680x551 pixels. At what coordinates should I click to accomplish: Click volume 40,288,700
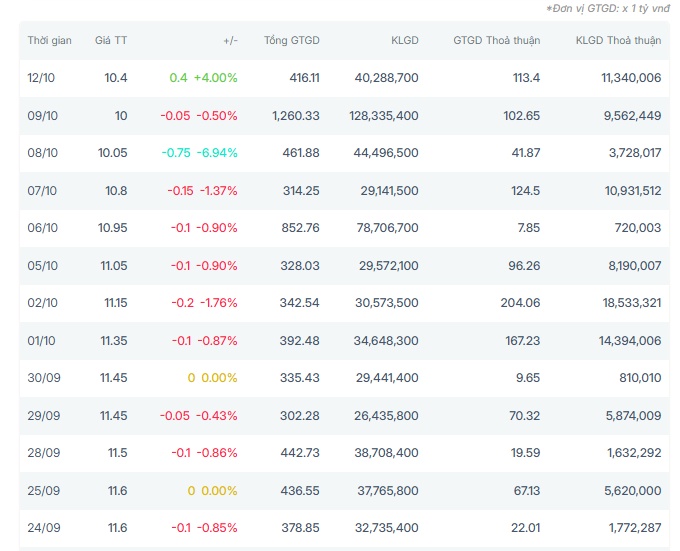tap(386, 78)
